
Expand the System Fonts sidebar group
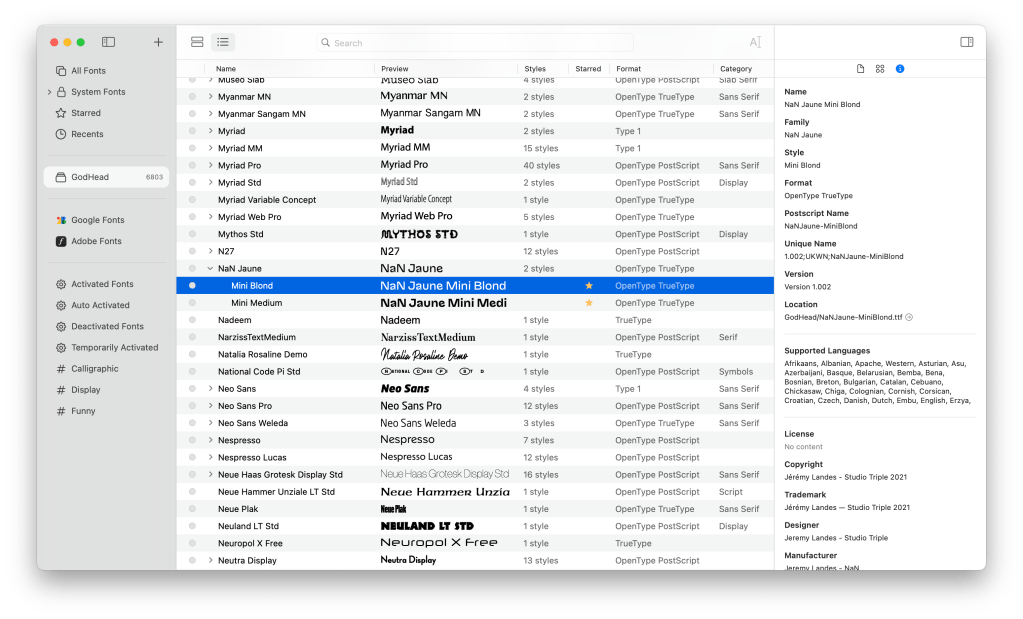pyautogui.click(x=49, y=92)
